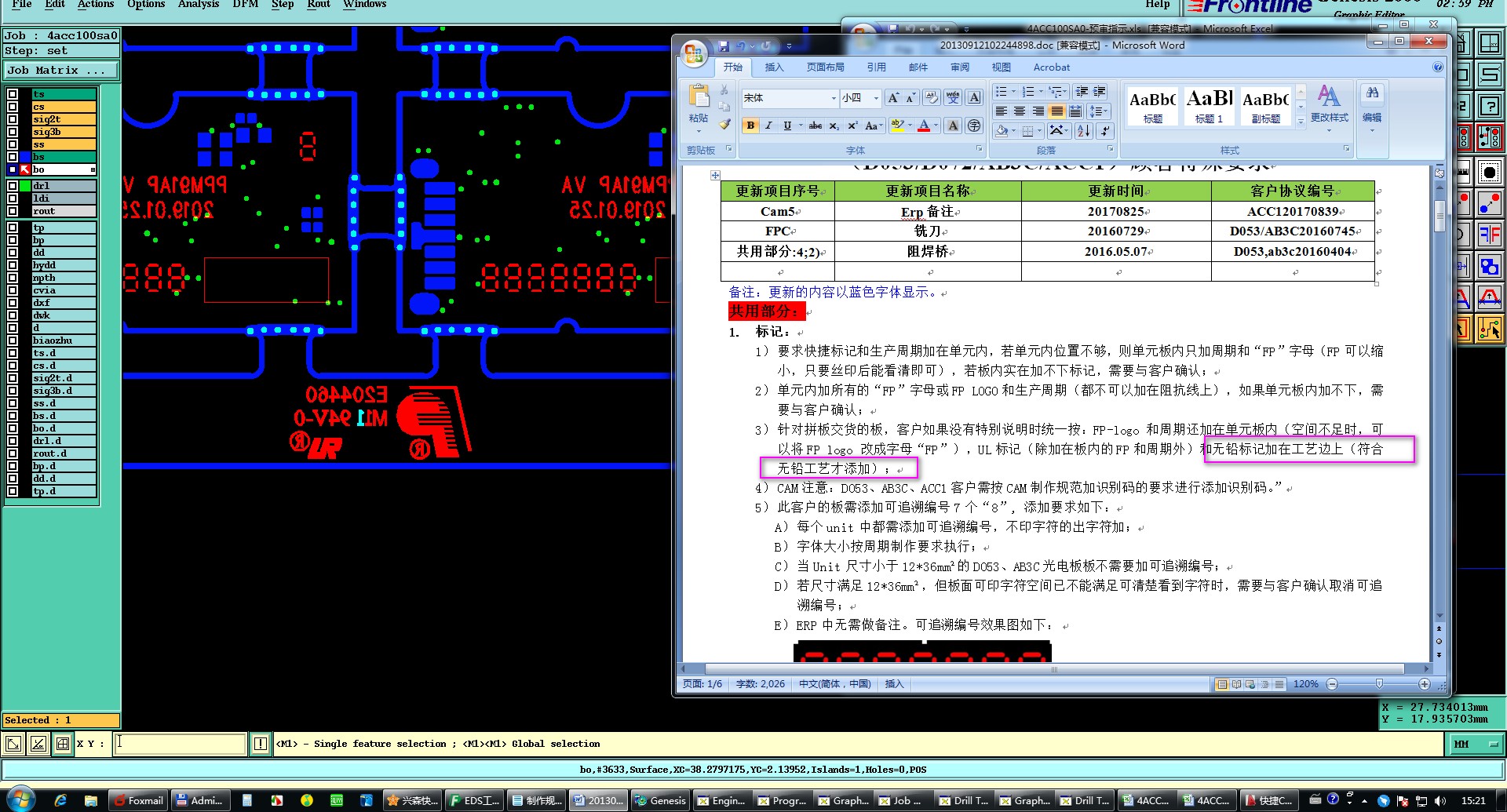Click Genesis mirrored F flip tool
The image size is (1507, 812).
[1489, 235]
